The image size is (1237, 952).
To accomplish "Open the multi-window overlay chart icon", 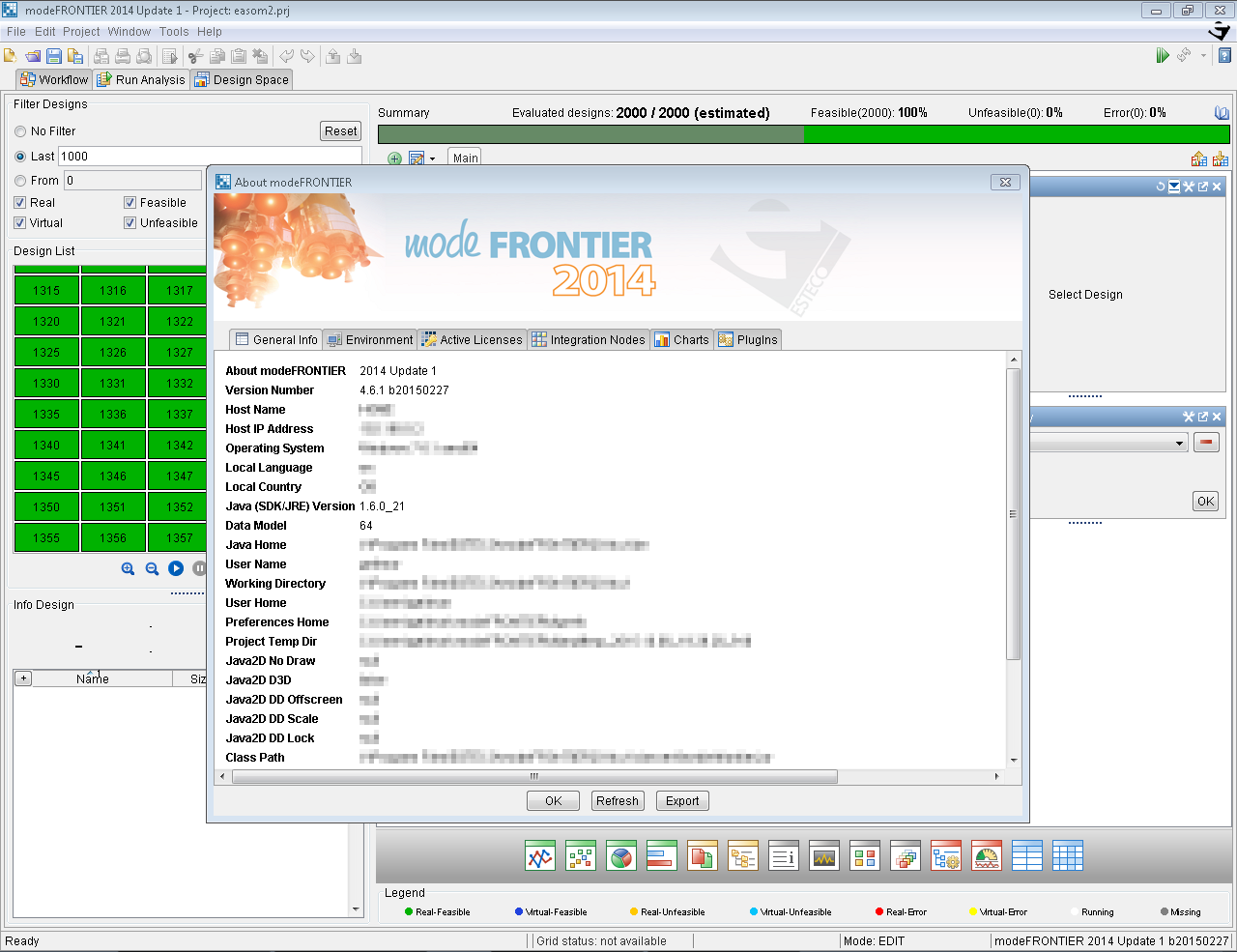I will (906, 856).
